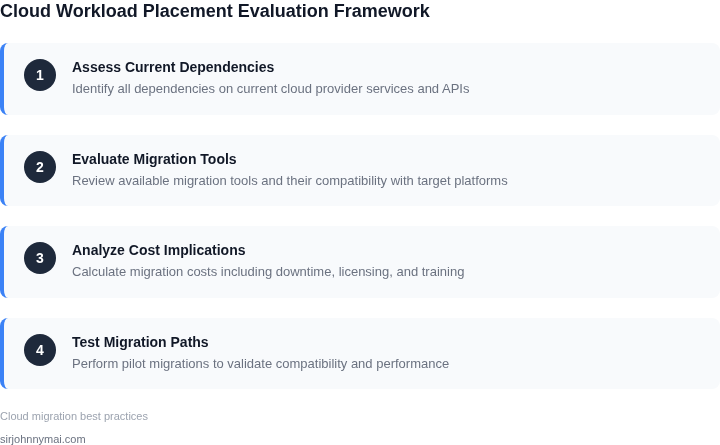
Task: Click the 'Cloud migration best practices' caption
Action: click(x=74, y=416)
